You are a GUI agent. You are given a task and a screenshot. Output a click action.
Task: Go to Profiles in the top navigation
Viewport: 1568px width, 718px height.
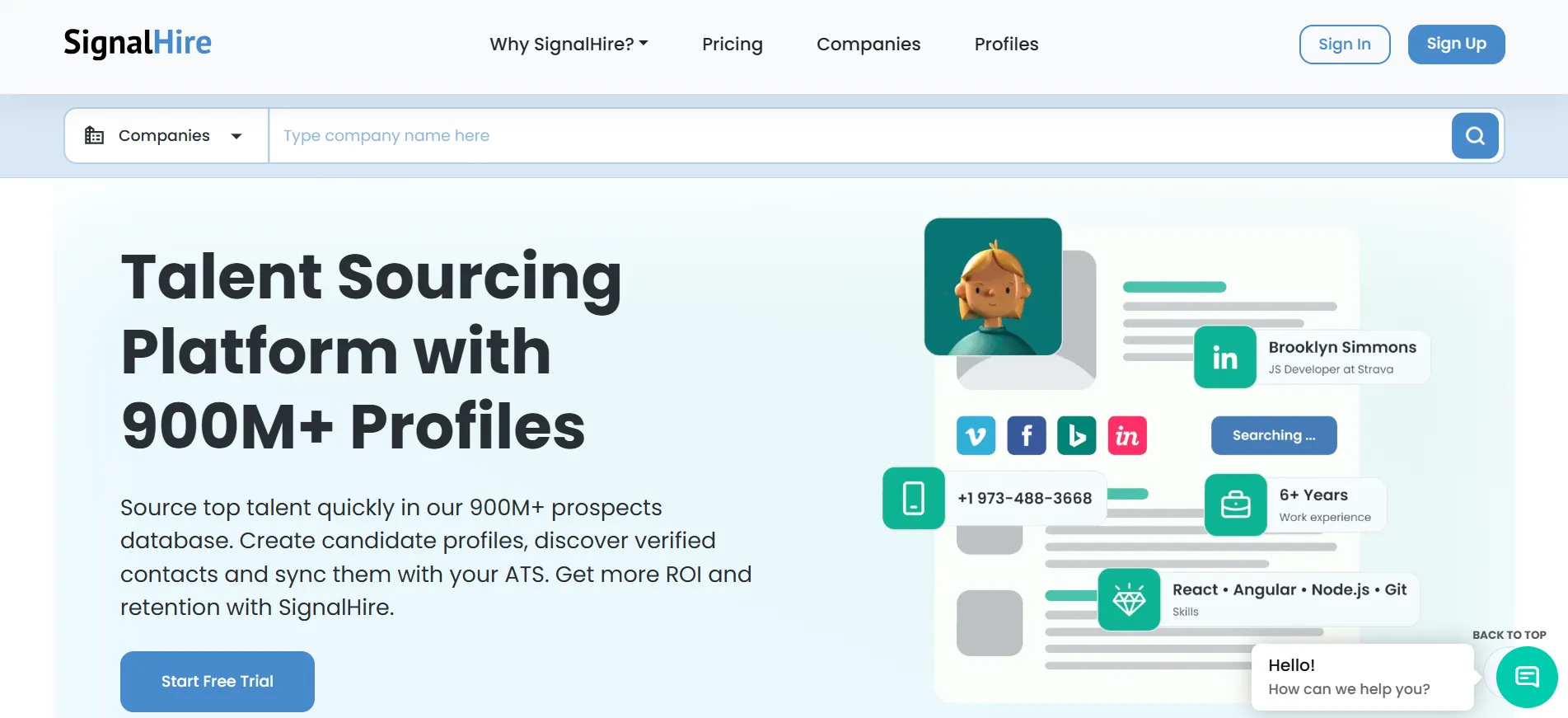(x=1006, y=44)
